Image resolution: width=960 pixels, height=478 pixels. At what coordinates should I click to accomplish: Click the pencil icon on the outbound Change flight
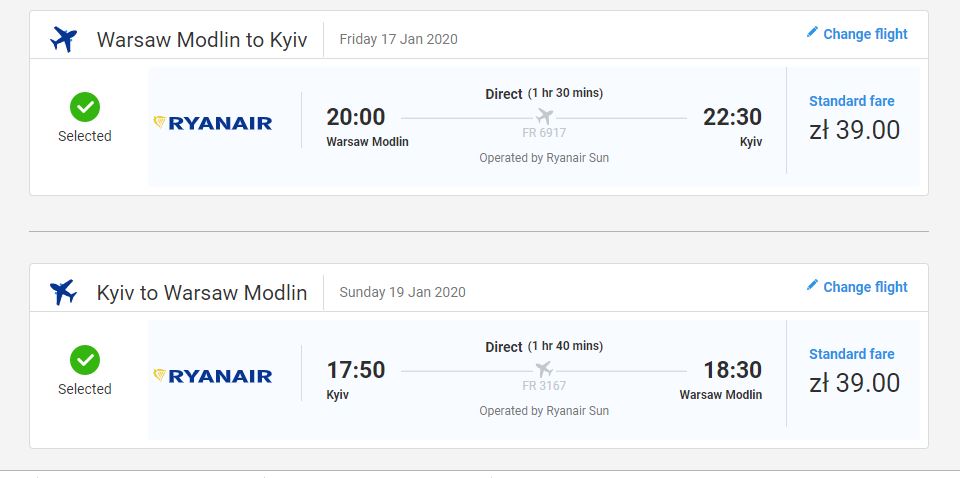coord(812,32)
